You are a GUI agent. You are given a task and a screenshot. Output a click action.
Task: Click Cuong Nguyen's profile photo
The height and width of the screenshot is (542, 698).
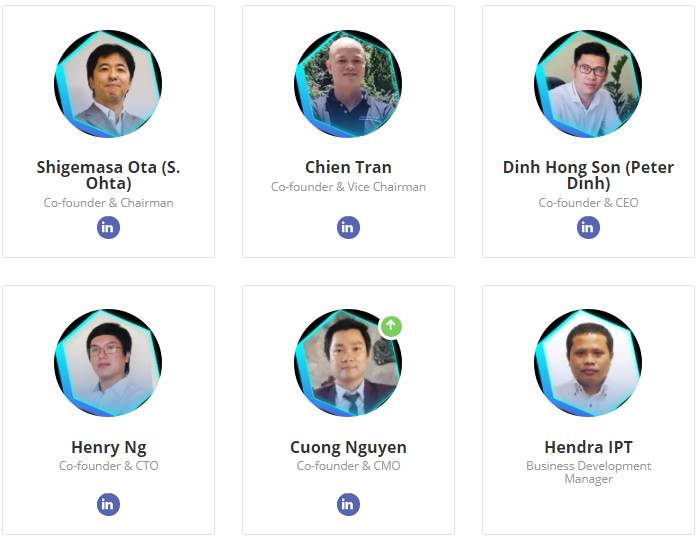coord(346,365)
